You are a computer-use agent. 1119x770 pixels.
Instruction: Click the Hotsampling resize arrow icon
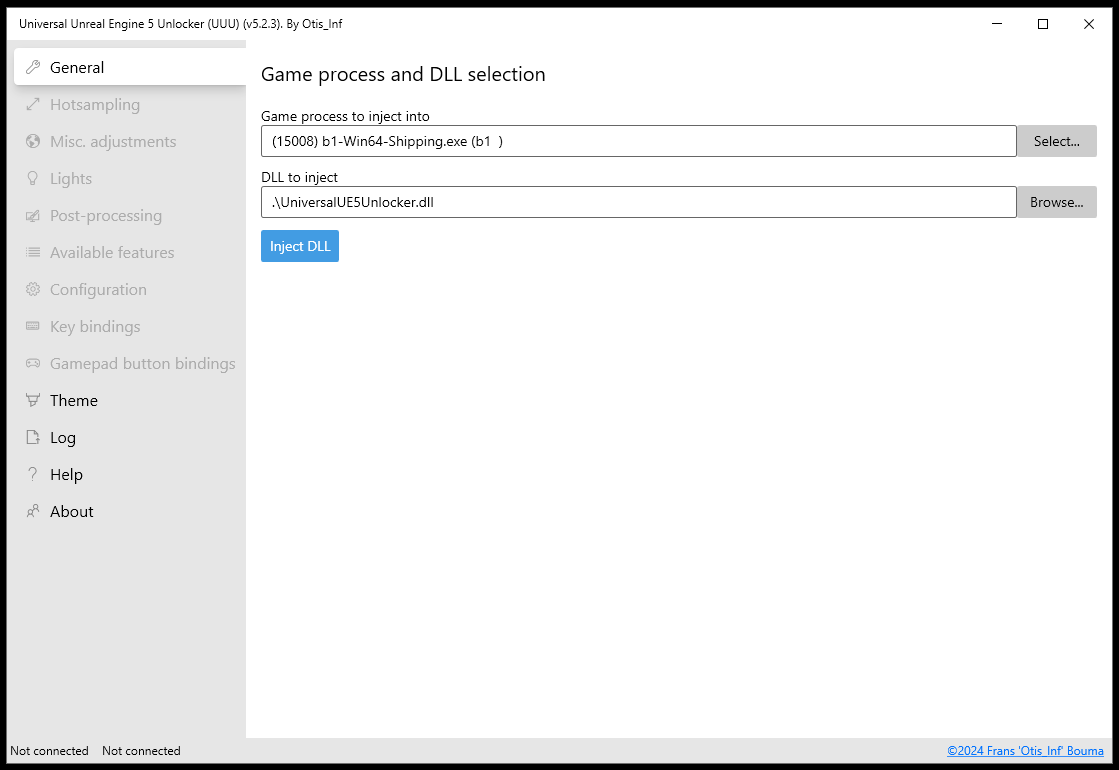pos(33,104)
